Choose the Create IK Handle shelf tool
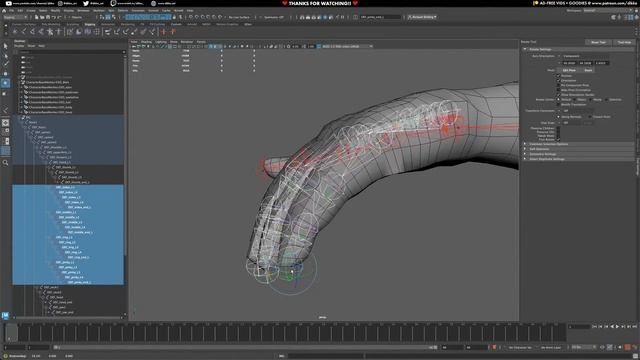640x360 pixels. [x=33, y=31]
